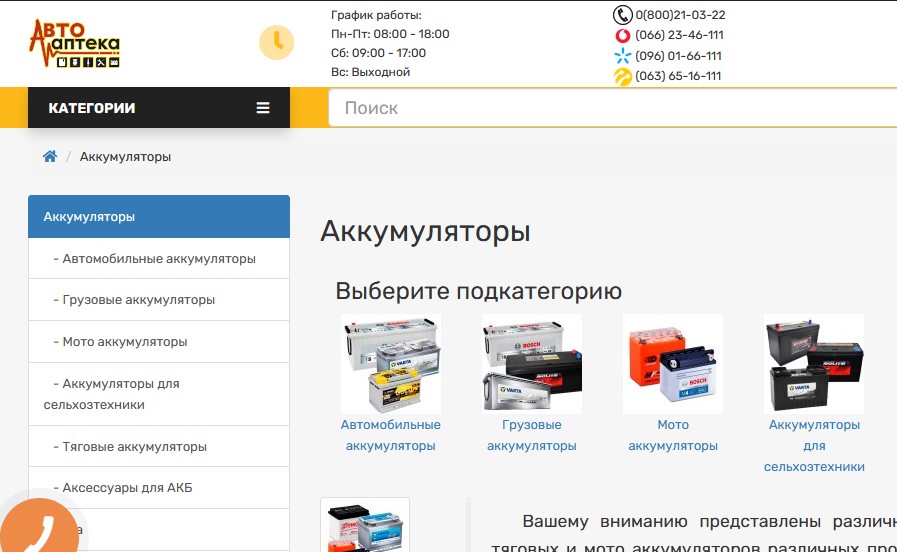Click the Автомобильные аккумуляторы product image

coord(391,364)
